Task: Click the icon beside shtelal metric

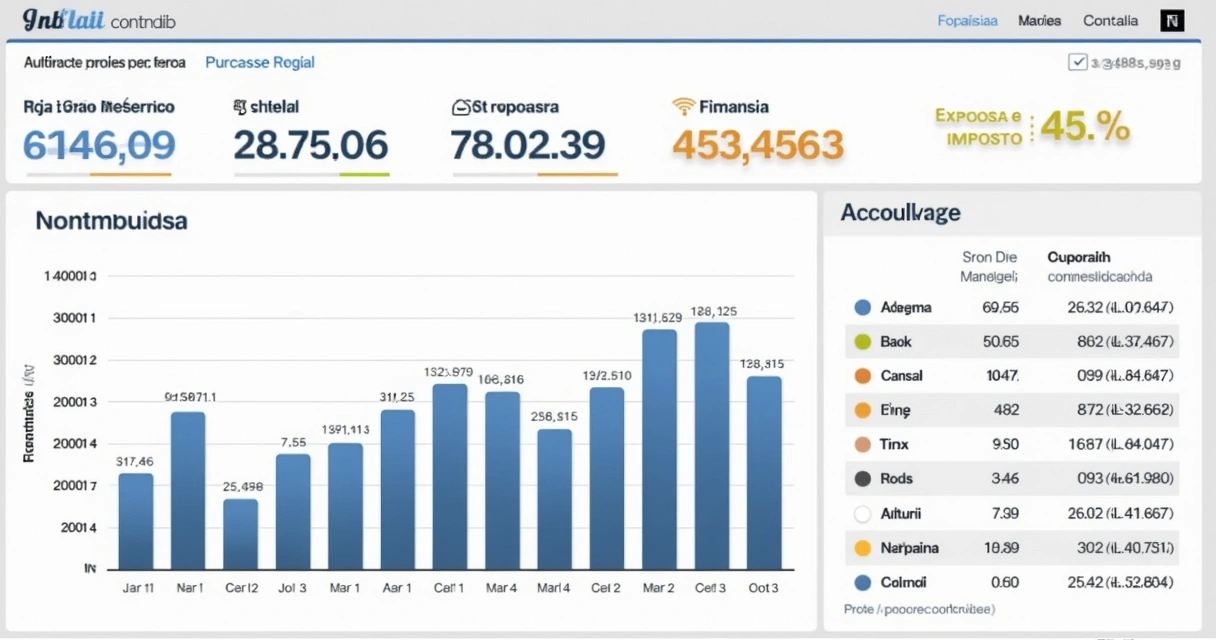Action: 239,106
